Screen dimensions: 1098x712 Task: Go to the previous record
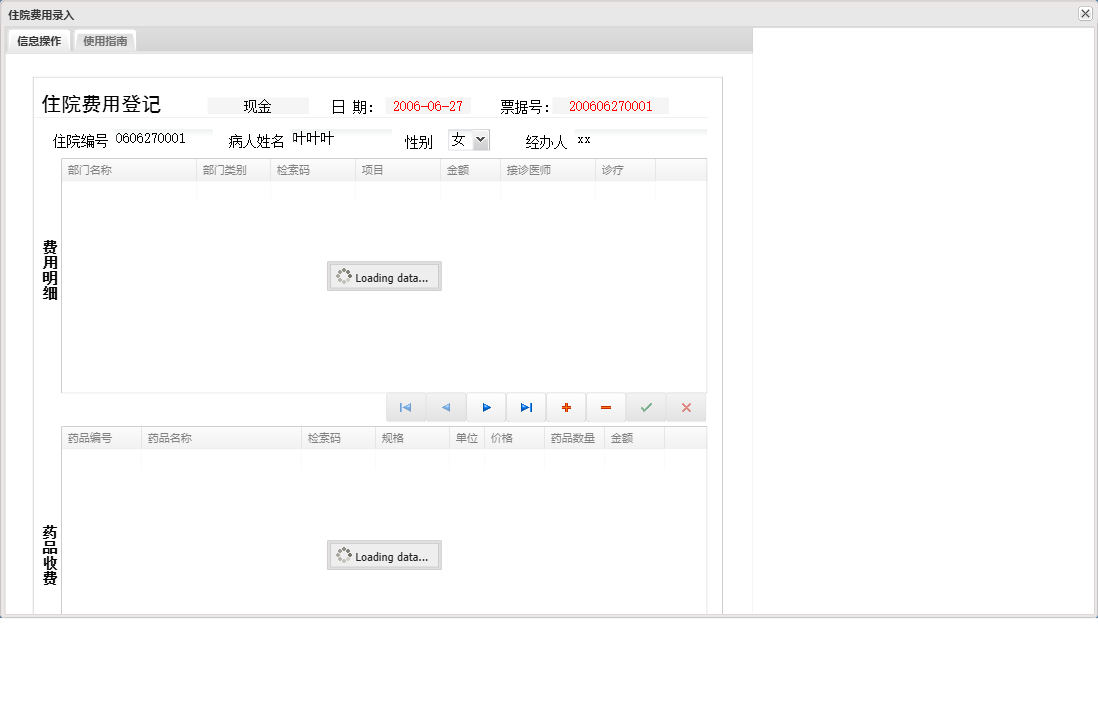pyautogui.click(x=446, y=407)
